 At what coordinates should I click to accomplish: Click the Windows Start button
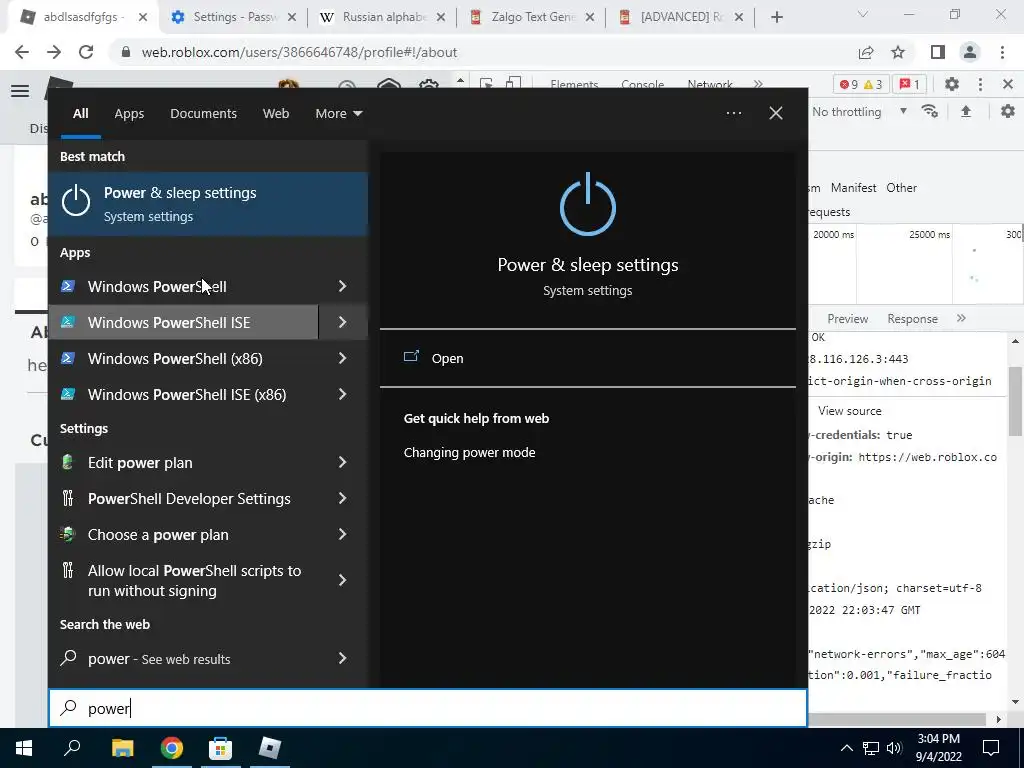coord(24,748)
